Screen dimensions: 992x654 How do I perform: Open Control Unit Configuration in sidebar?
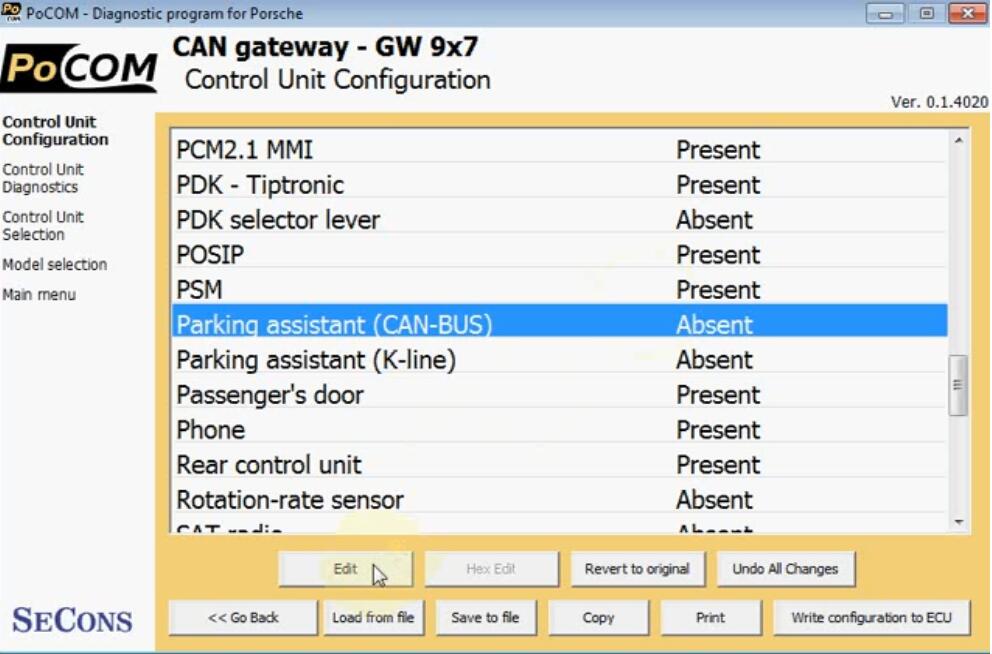pos(55,130)
